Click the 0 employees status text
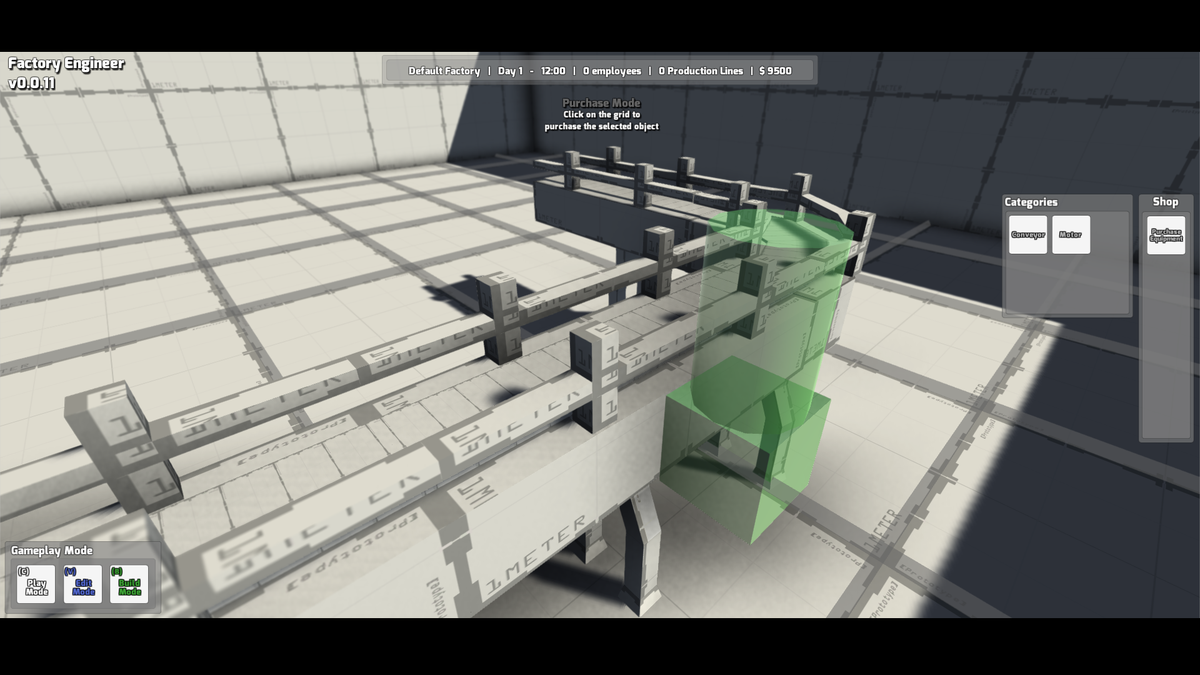Screen dimensions: 1200x675 [x=612, y=71]
